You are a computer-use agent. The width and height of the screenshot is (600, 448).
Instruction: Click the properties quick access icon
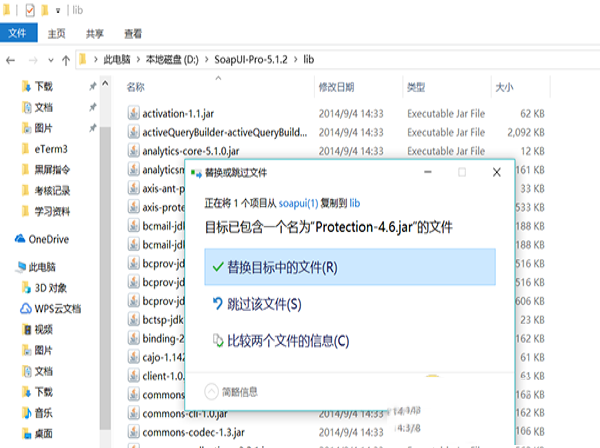(30, 10)
